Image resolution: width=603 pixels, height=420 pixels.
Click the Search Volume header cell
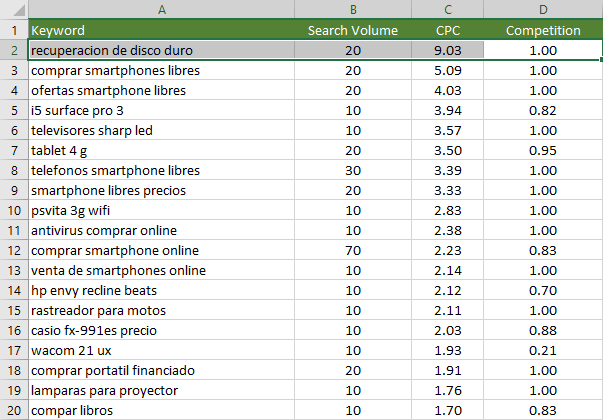(x=353, y=30)
